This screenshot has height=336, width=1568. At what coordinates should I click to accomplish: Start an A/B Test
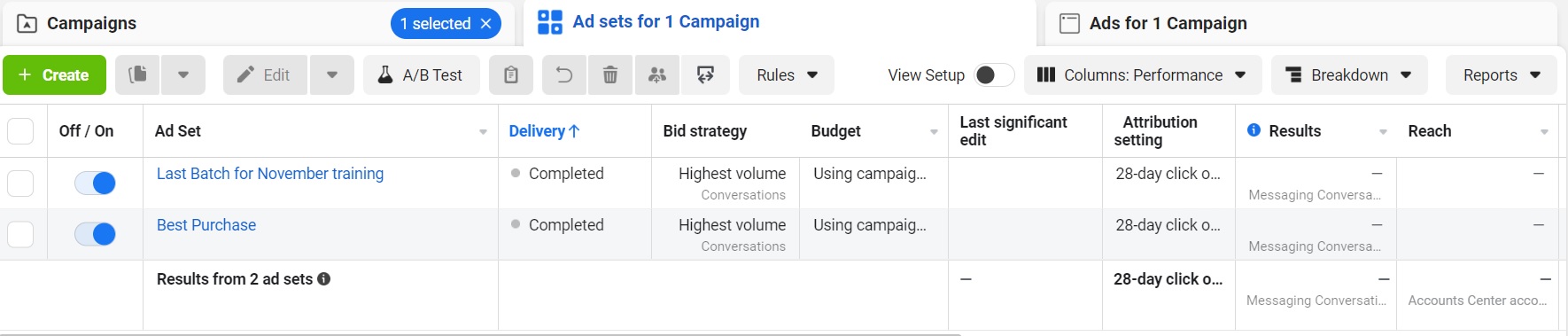pyautogui.click(x=422, y=75)
